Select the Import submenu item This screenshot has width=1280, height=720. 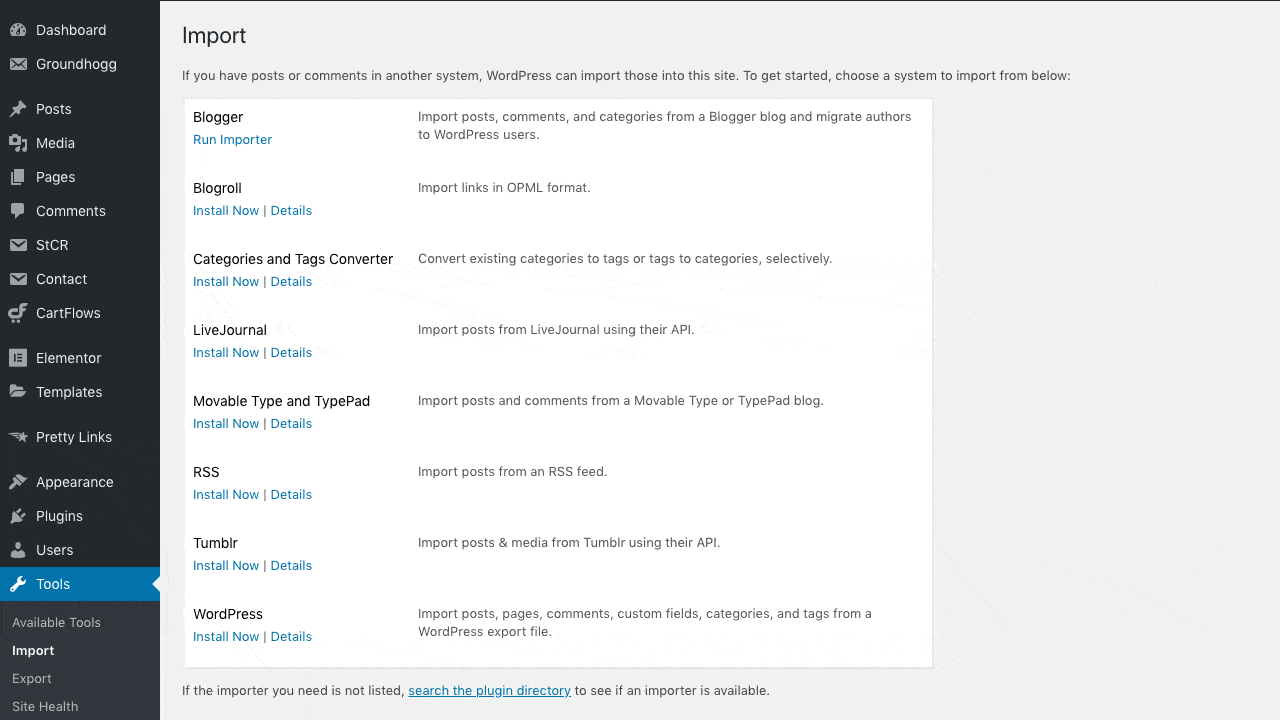coord(33,650)
